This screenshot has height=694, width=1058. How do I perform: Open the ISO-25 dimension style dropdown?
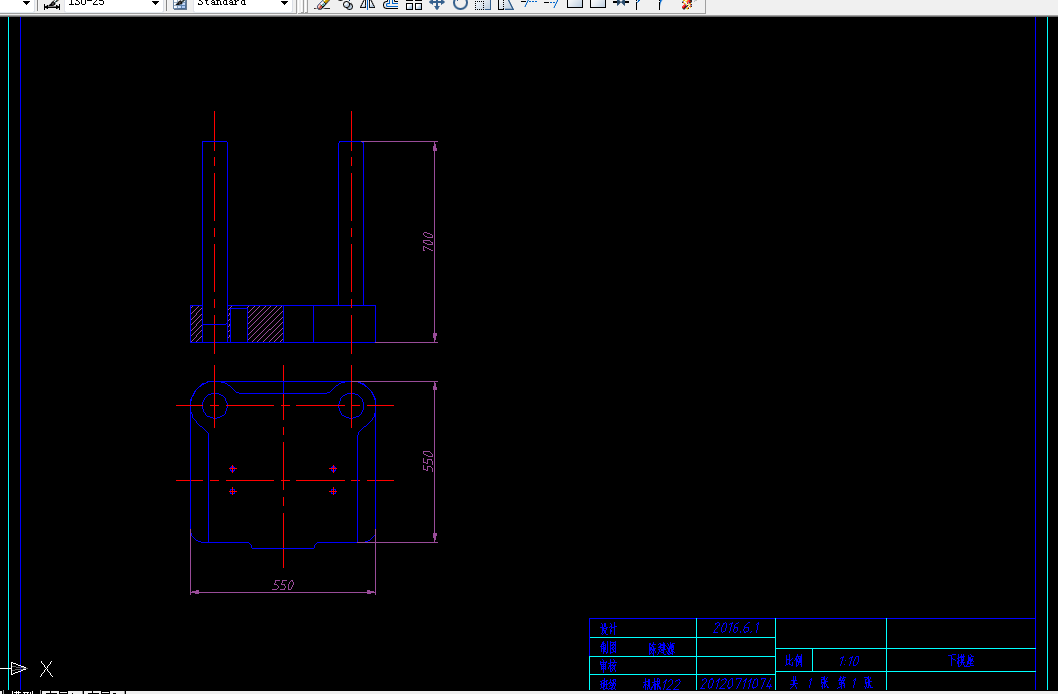pos(155,4)
